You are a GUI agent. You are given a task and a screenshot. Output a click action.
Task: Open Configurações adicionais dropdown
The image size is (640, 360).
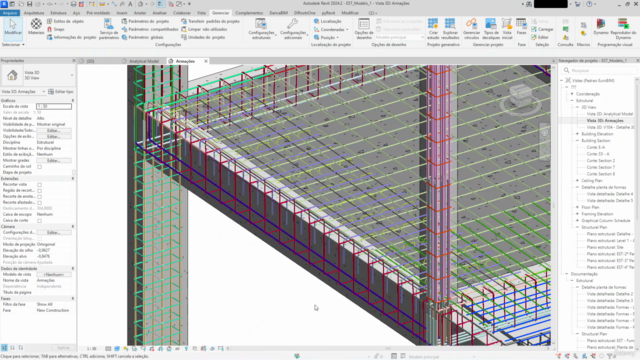click(293, 29)
